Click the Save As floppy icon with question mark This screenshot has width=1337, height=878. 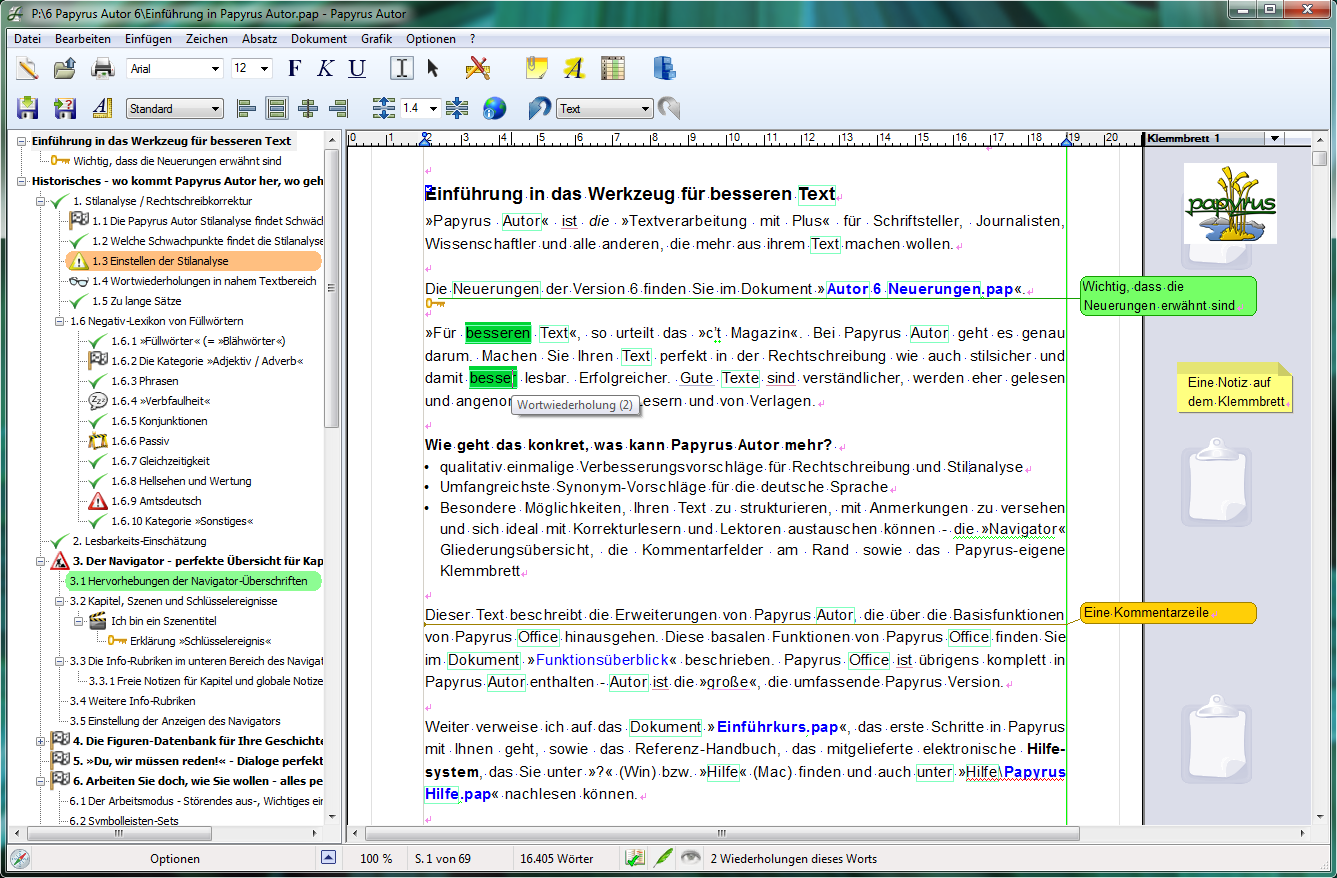click(x=65, y=108)
